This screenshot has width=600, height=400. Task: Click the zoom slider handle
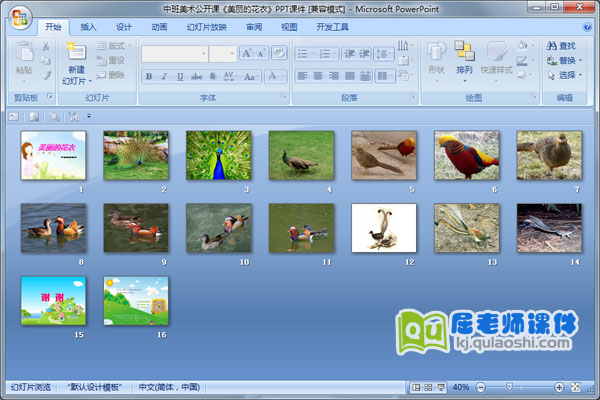509,387
